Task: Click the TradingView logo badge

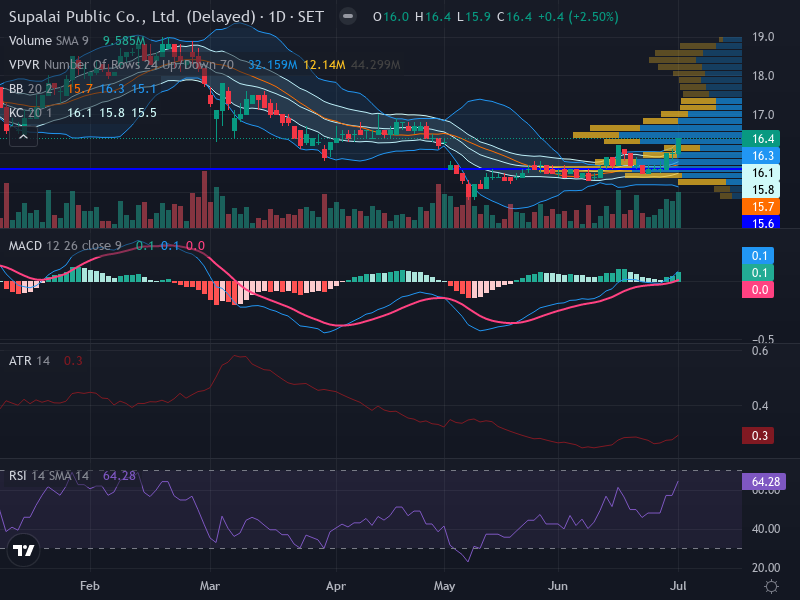Action: pos(23,551)
